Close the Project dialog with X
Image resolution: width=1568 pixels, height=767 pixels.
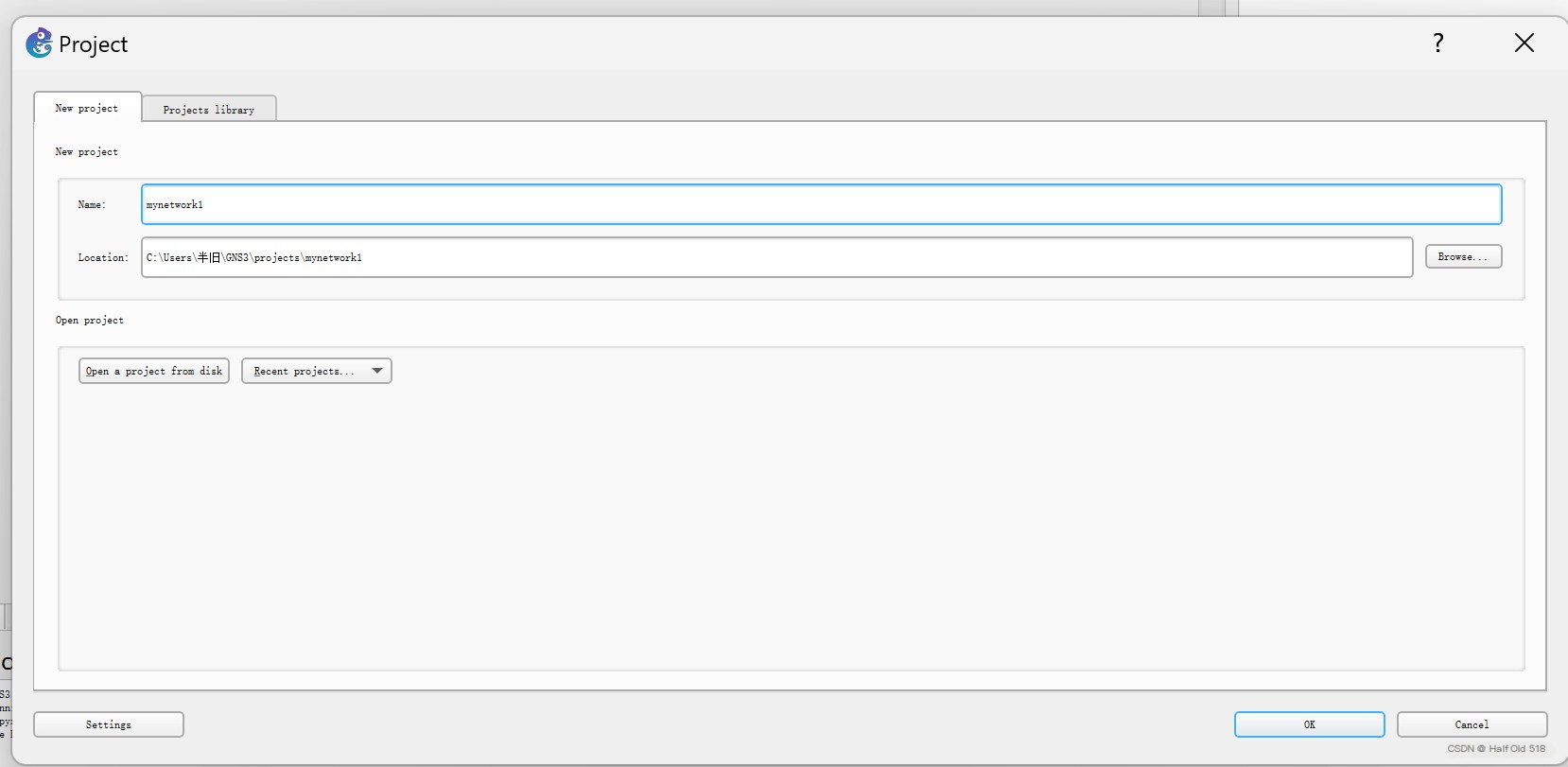pyautogui.click(x=1524, y=43)
